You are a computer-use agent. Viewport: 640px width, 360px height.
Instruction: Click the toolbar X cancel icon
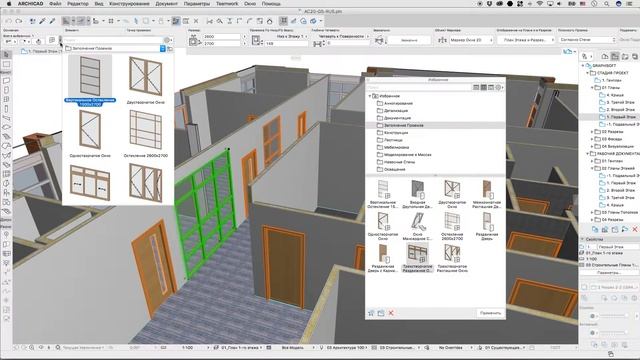(x=196, y=21)
